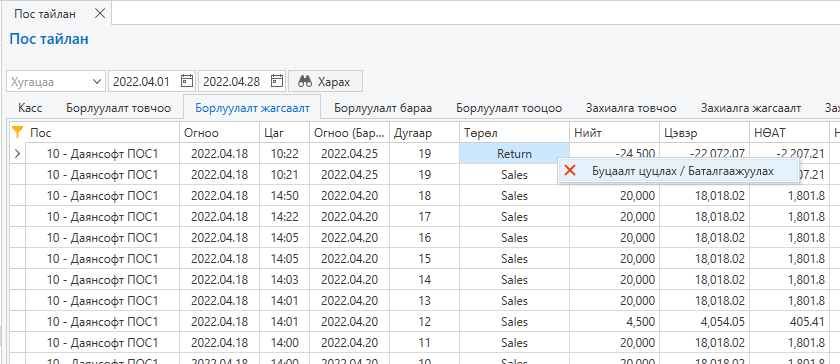Viewport: 840px width, 364px height.
Task: Switch to the Касс tab
Action: click(30, 108)
